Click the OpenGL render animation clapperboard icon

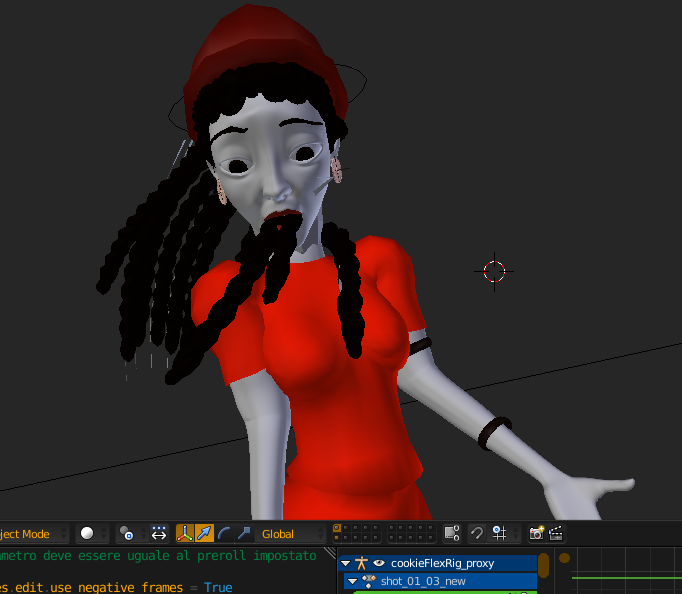556,534
